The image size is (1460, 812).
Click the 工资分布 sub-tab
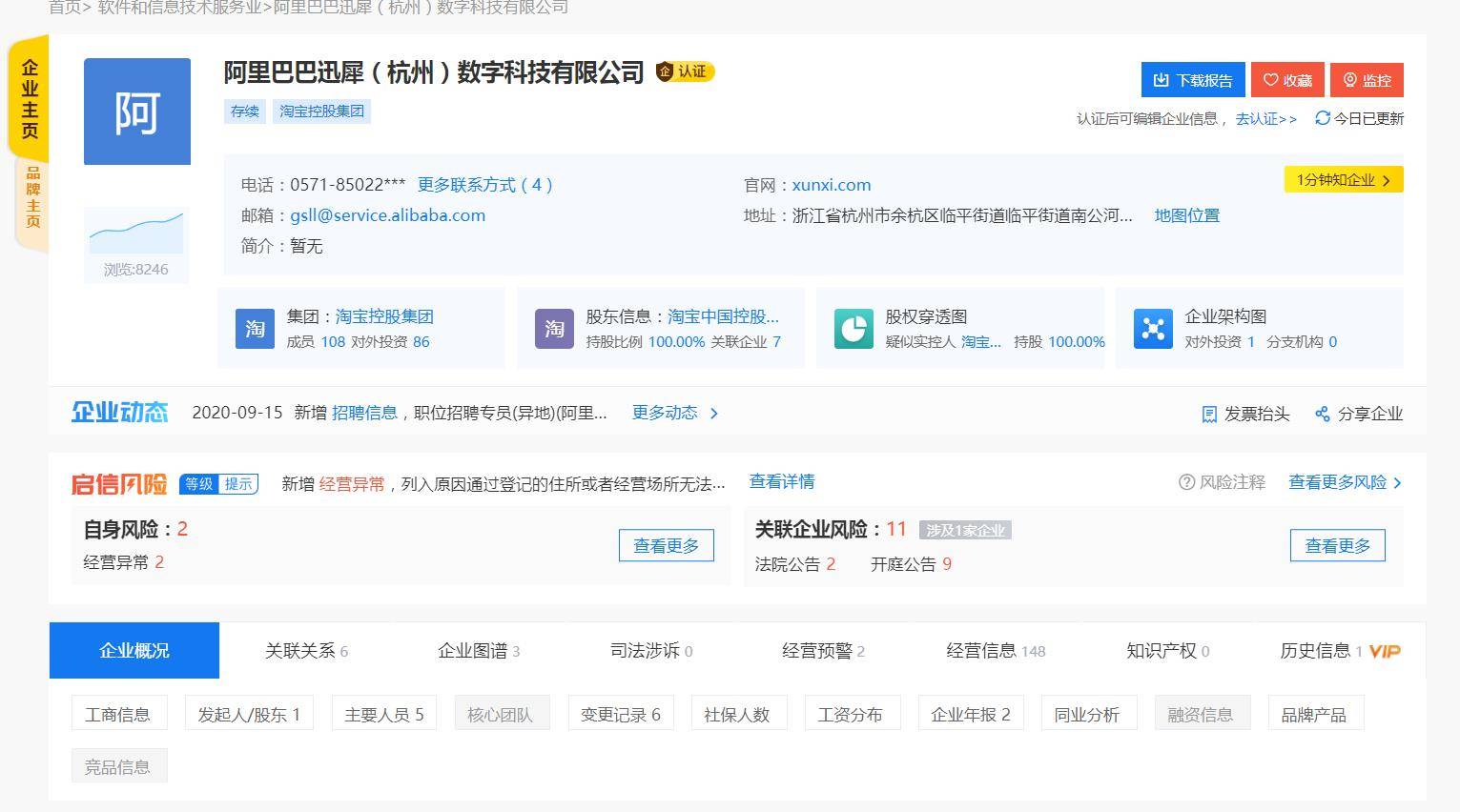coord(851,714)
